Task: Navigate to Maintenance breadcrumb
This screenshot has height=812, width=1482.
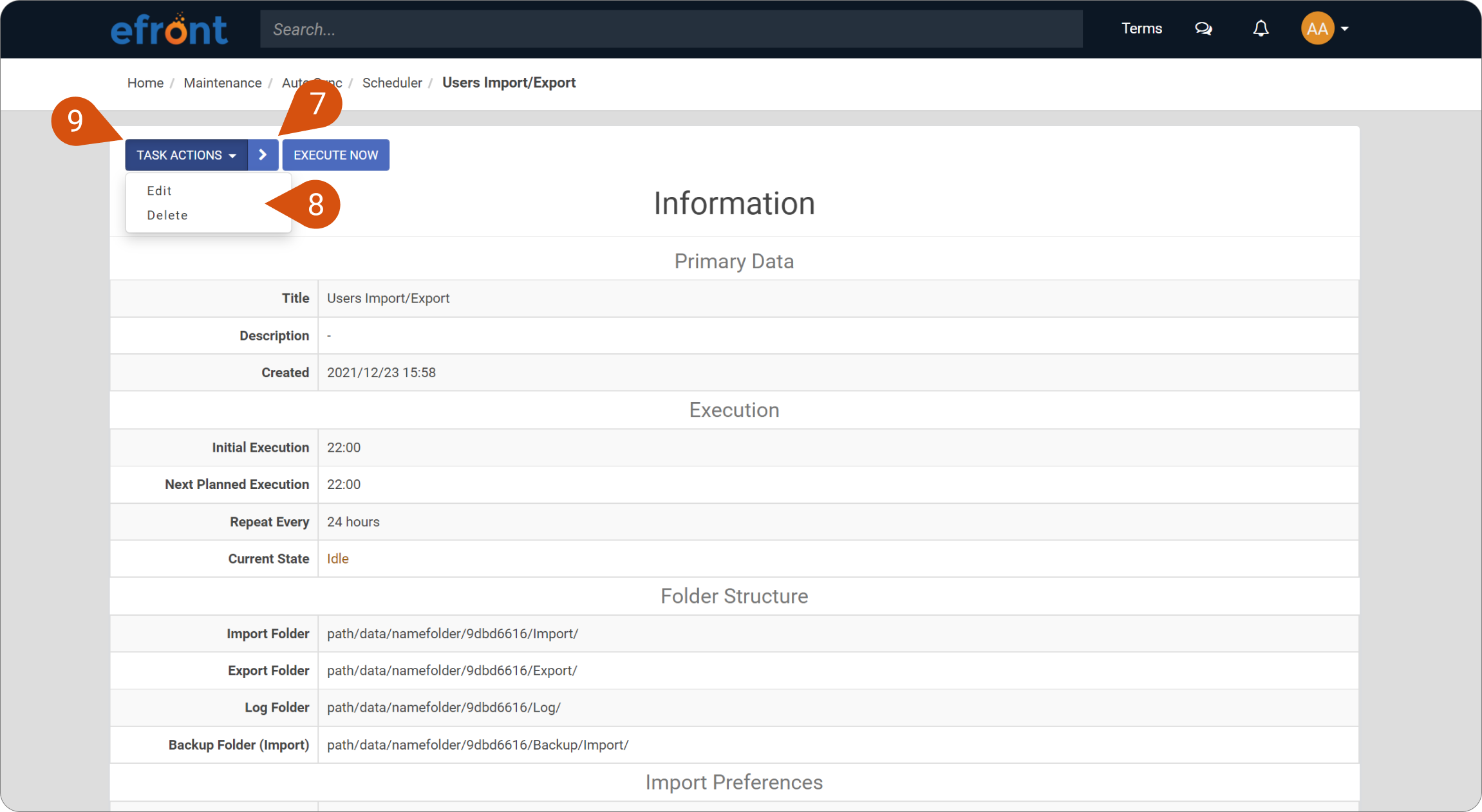Action: coord(223,83)
